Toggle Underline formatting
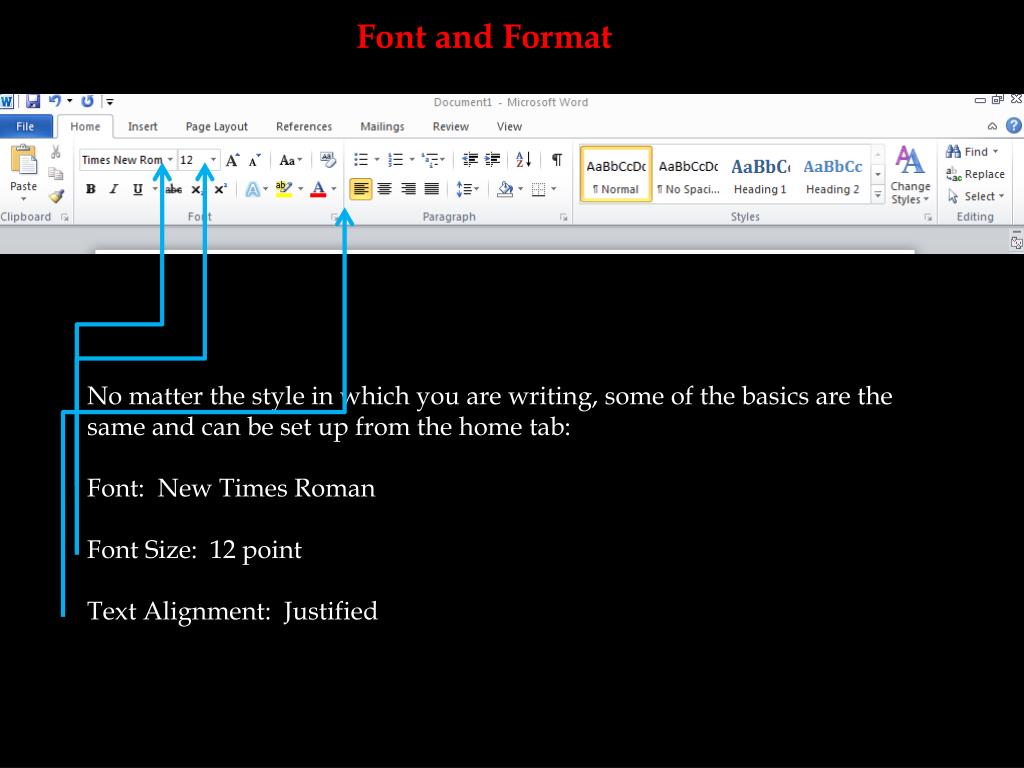Screen dimensions: 1024x768 pos(138,189)
